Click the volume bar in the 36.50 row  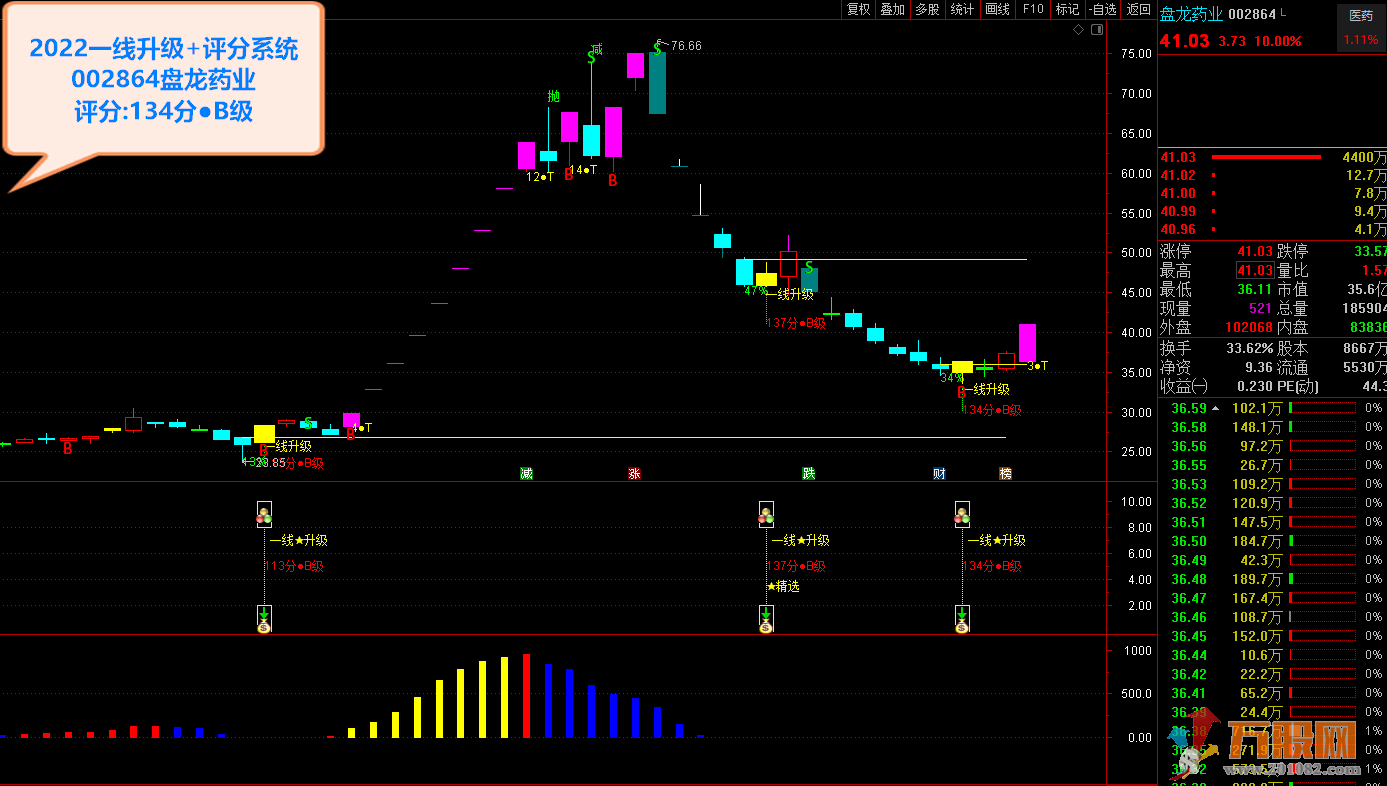tap(1322, 541)
